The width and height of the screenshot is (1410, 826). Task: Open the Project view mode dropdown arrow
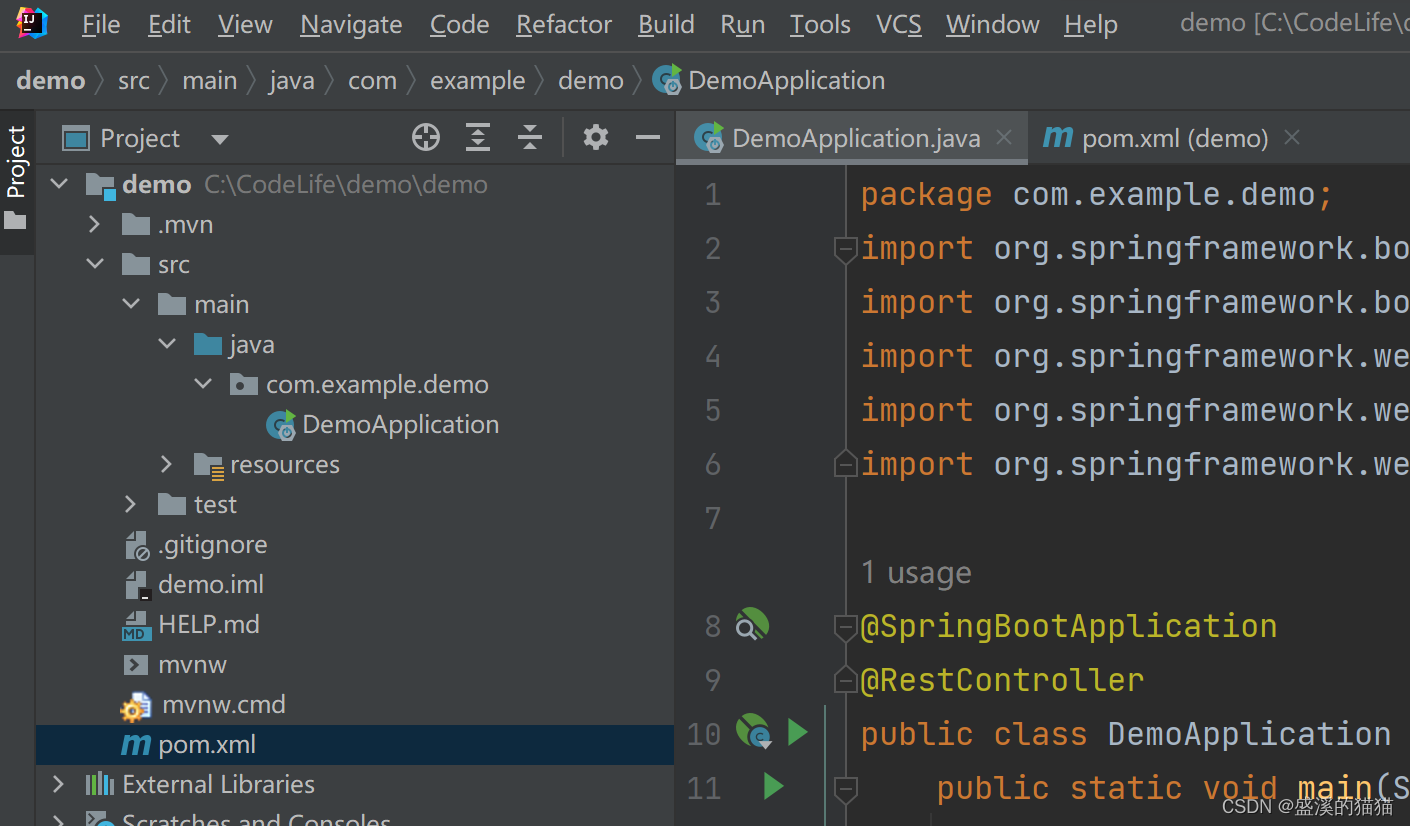pos(218,139)
